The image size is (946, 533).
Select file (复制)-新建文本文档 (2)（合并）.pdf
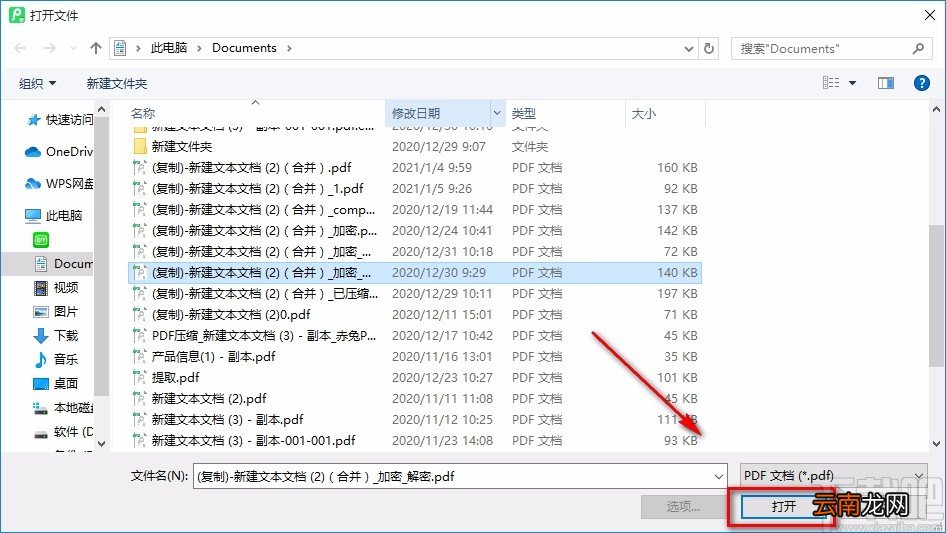415,167
